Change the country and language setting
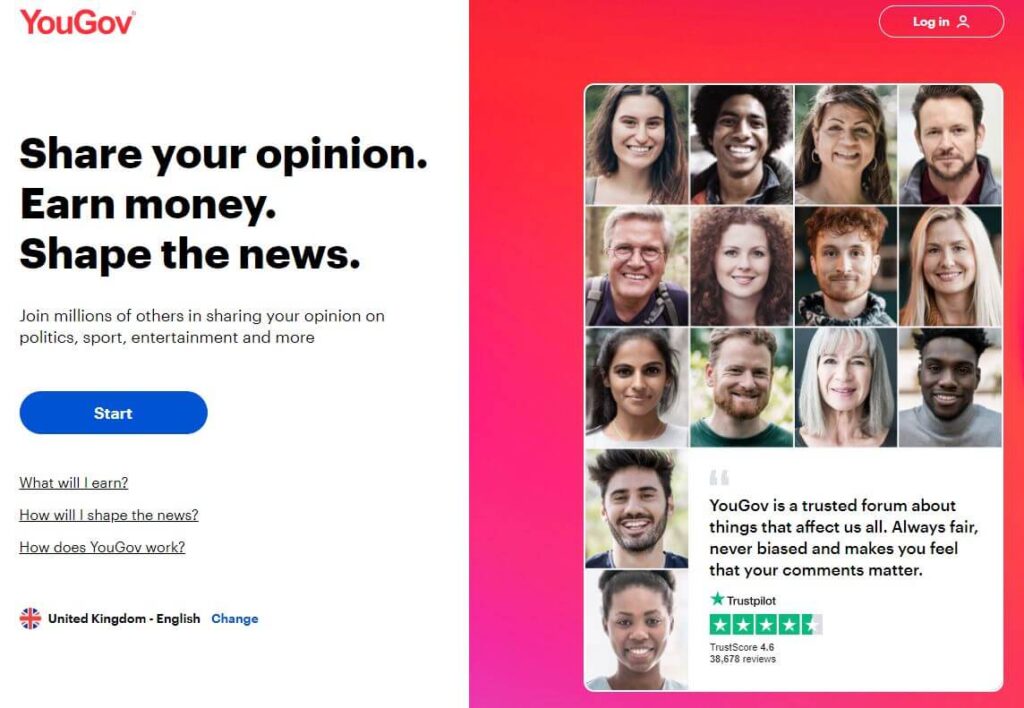This screenshot has width=1024, height=708. point(235,619)
